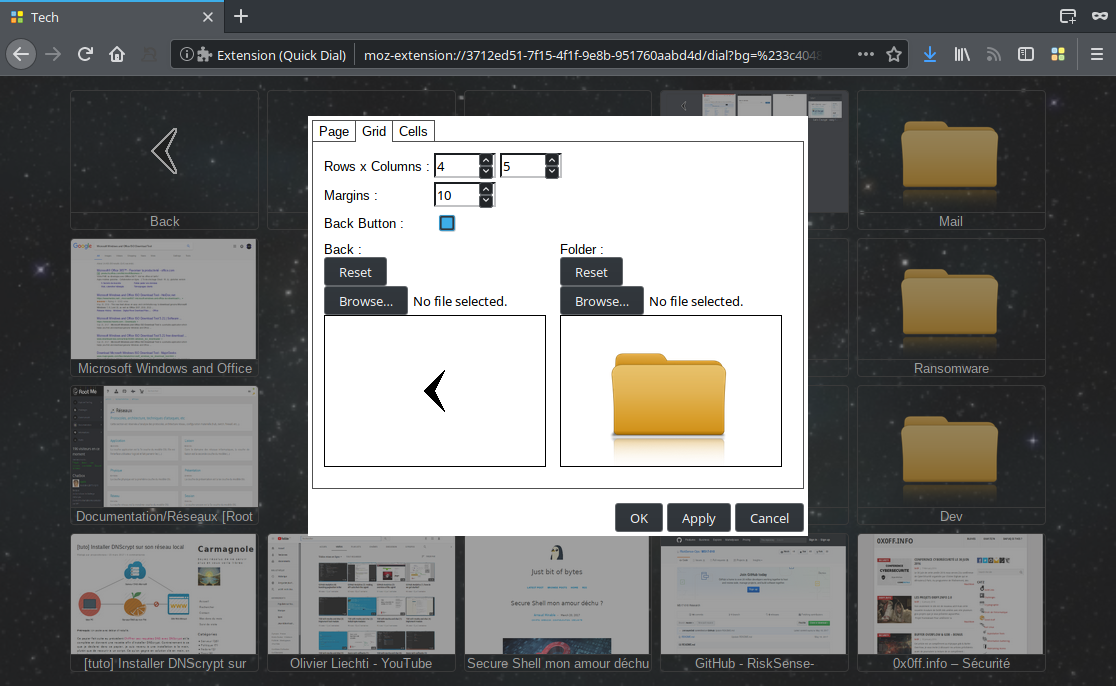Browse for a Folder image file
The width and height of the screenshot is (1116, 686).
pos(603,301)
